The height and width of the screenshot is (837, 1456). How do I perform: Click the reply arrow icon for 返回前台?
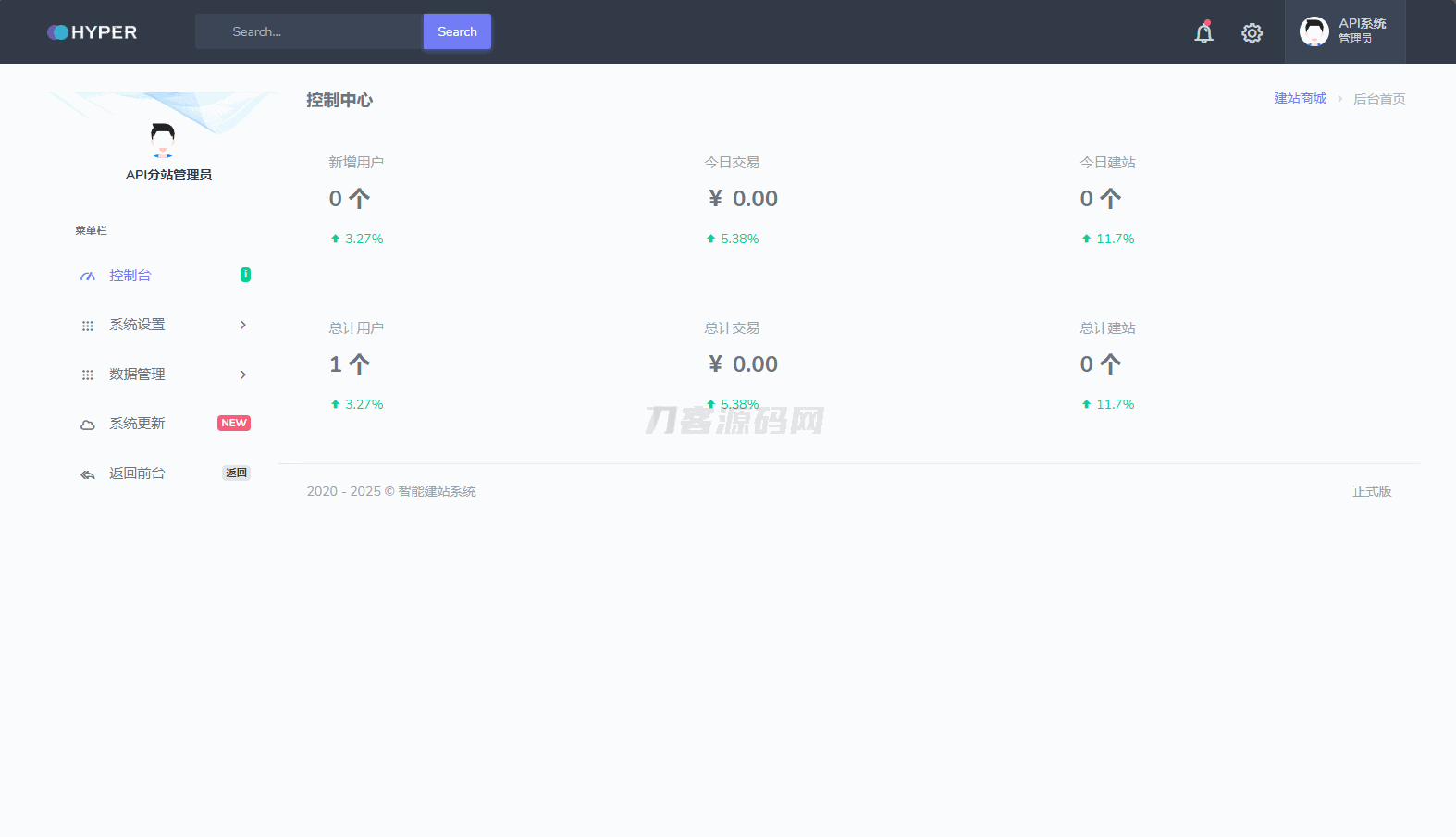point(88,474)
